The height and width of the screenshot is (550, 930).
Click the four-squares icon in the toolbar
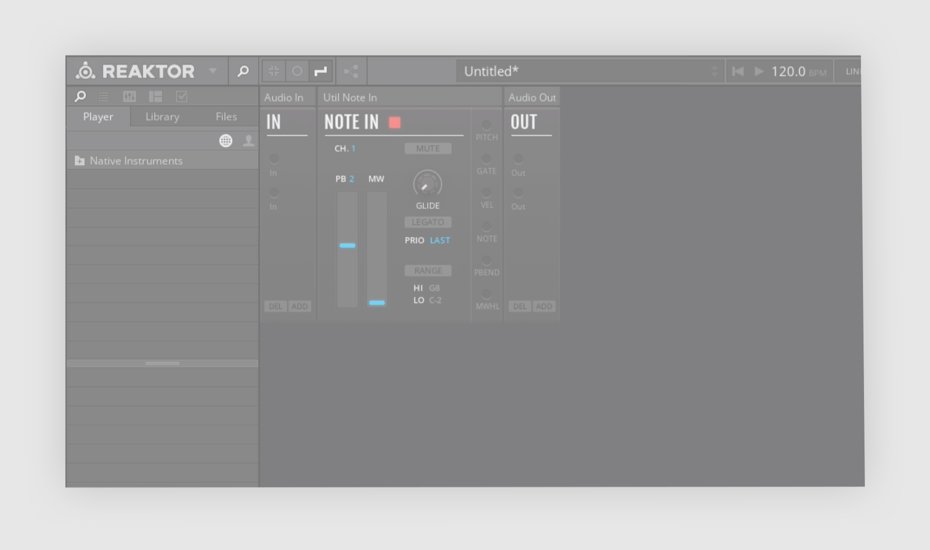click(x=274, y=71)
